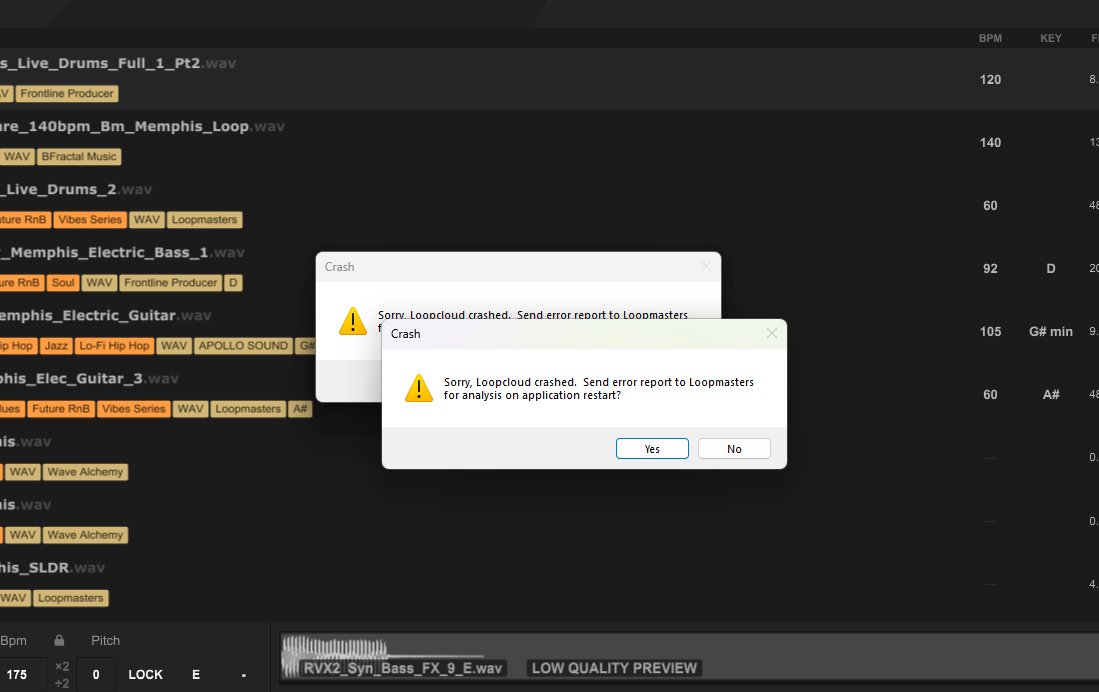Sort by the BPM column header

[990, 38]
